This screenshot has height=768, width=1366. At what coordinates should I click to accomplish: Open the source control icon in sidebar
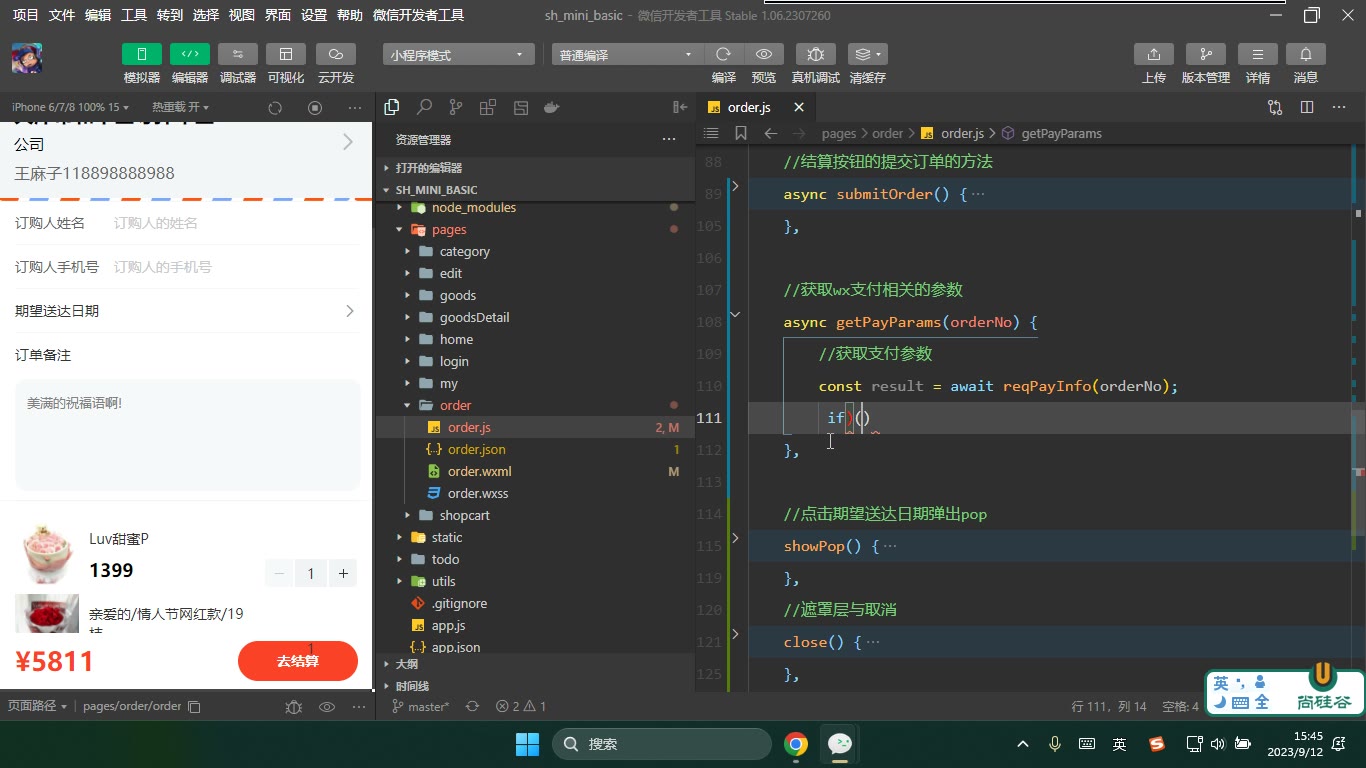coord(456,107)
